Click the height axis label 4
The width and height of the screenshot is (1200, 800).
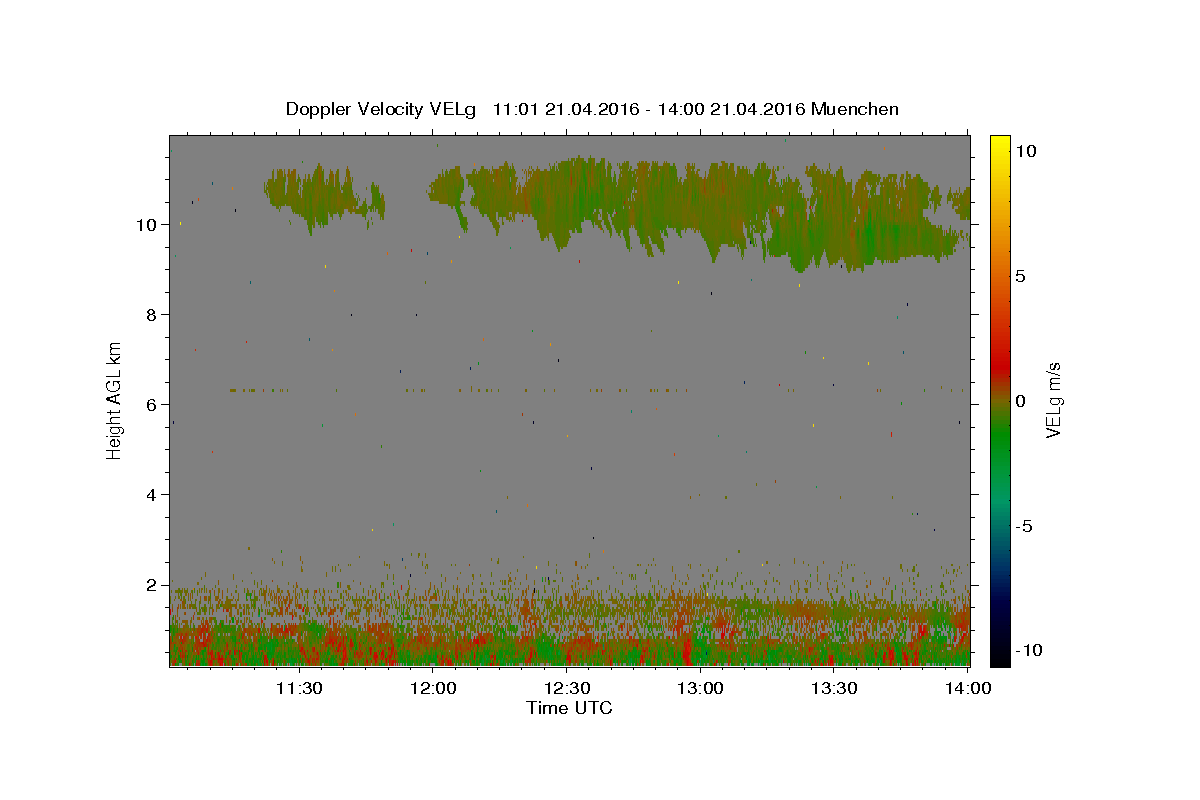[x=152, y=495]
